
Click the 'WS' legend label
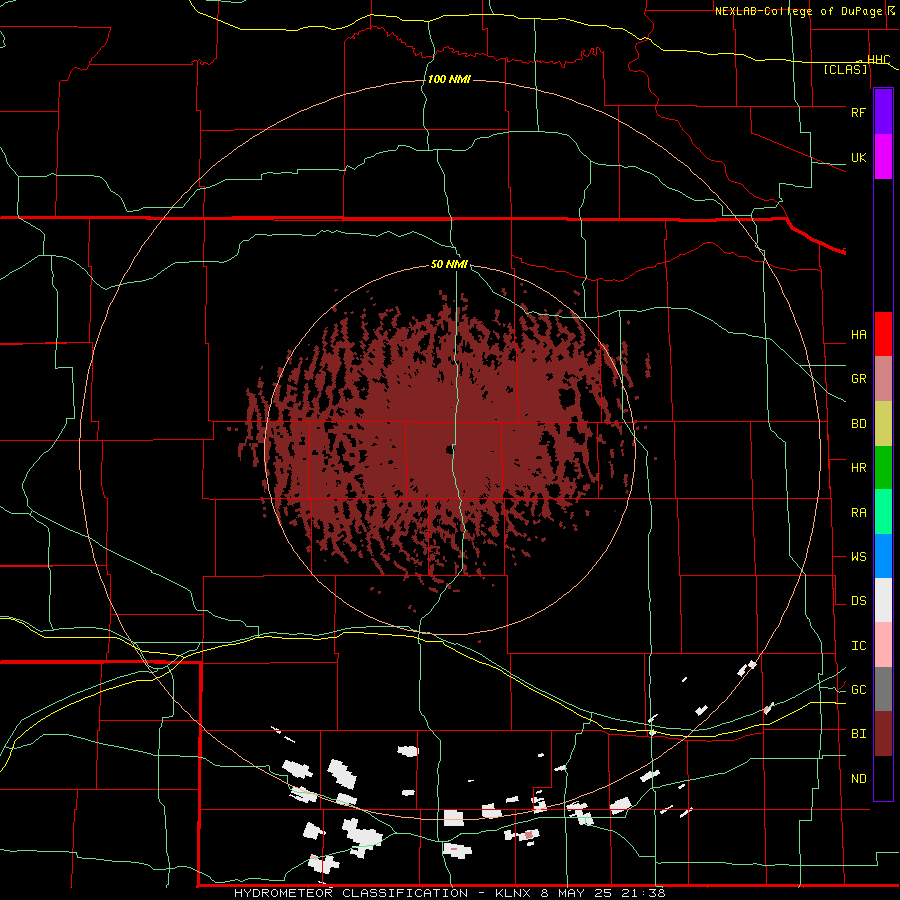click(x=858, y=557)
